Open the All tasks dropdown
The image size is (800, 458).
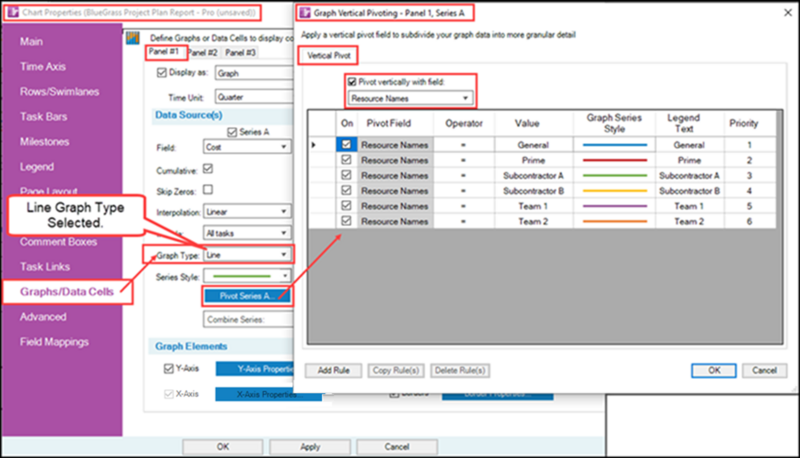click(247, 233)
